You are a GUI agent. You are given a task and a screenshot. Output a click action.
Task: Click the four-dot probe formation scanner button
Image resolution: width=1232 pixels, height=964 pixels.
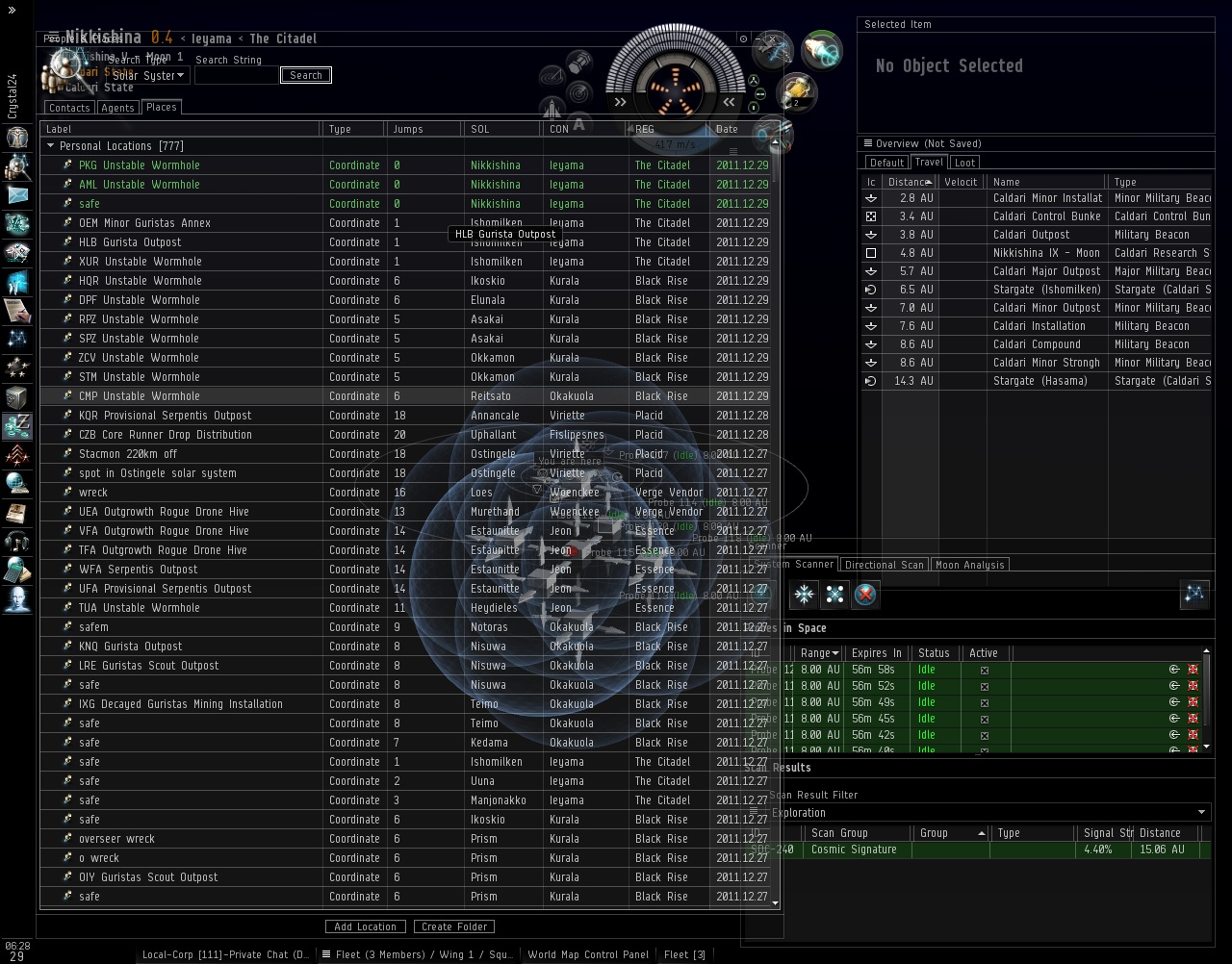[x=834, y=595]
